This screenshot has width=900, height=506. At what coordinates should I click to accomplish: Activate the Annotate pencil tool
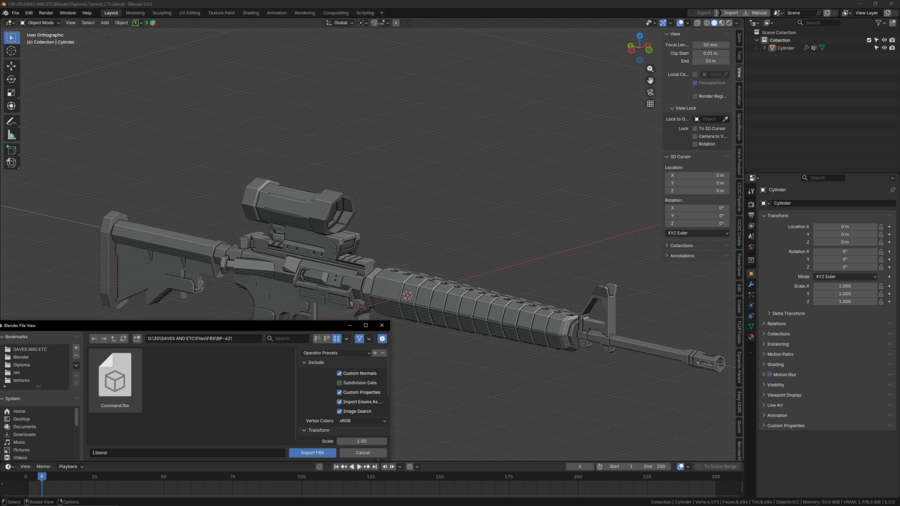coord(11,121)
